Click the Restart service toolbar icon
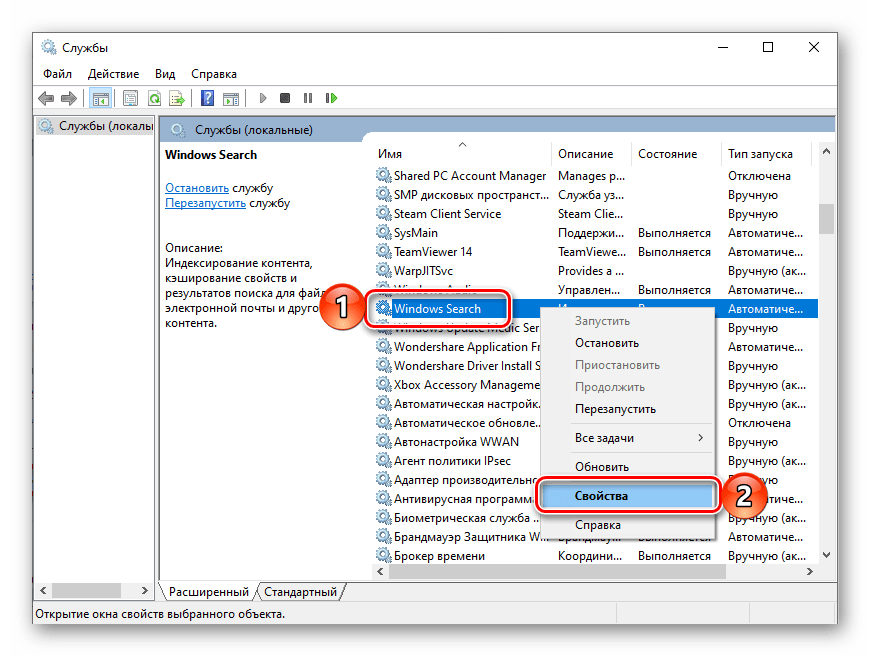The image size is (871, 656). click(x=330, y=98)
